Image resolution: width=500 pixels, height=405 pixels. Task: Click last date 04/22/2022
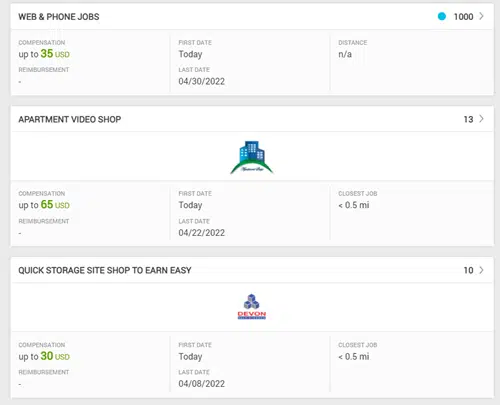click(202, 233)
